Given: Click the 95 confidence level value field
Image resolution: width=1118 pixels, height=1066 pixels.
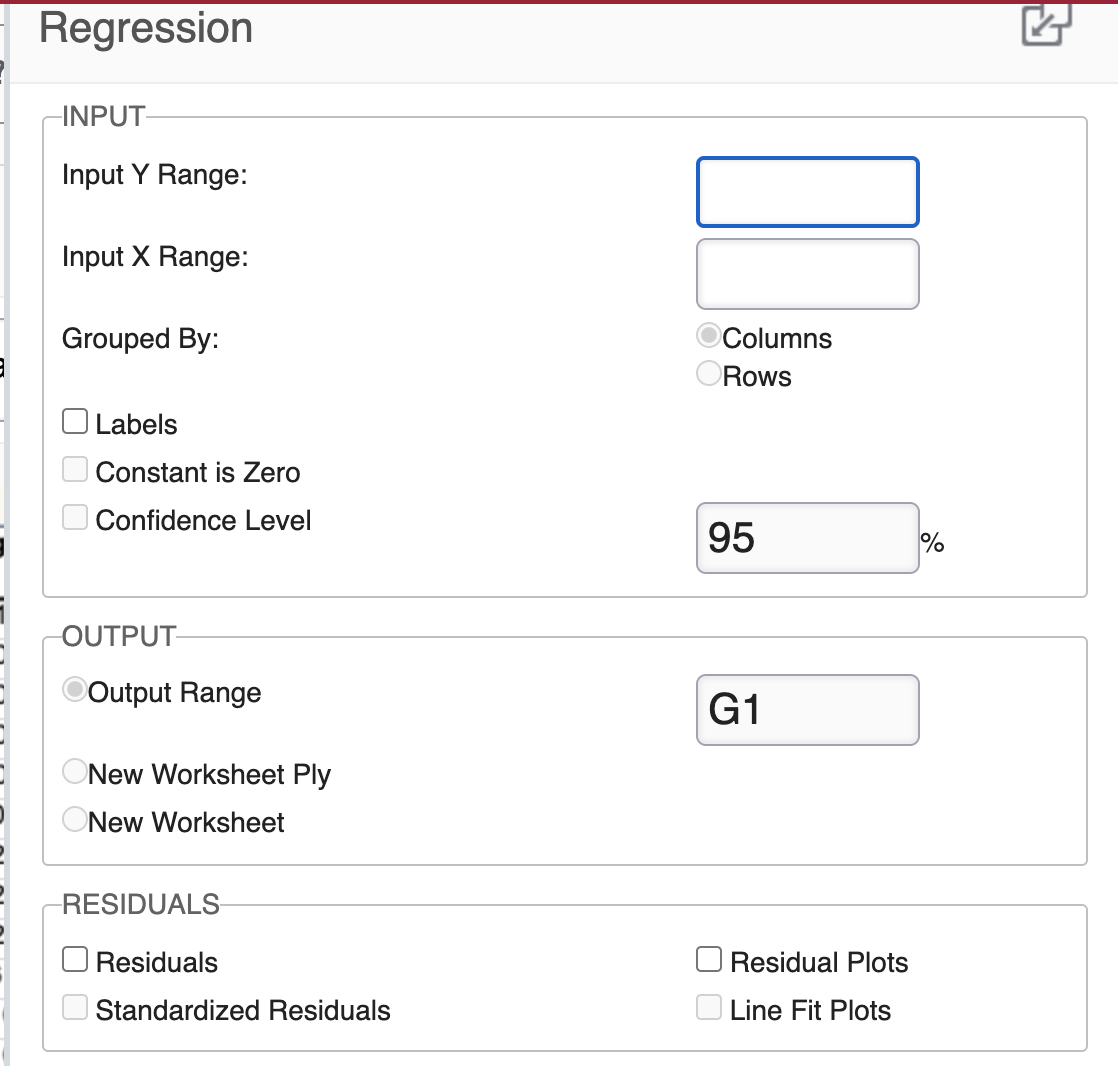Looking at the screenshot, I should tap(807, 538).
